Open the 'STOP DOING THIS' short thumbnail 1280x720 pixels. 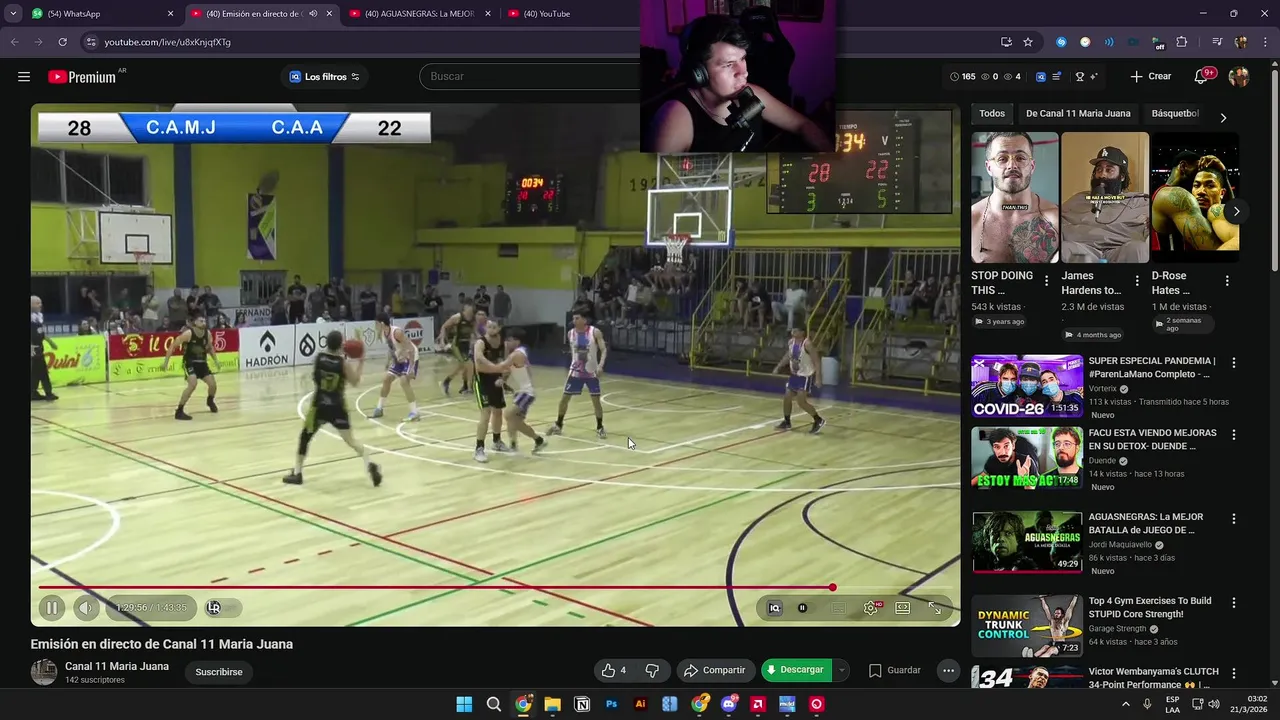coord(1014,197)
